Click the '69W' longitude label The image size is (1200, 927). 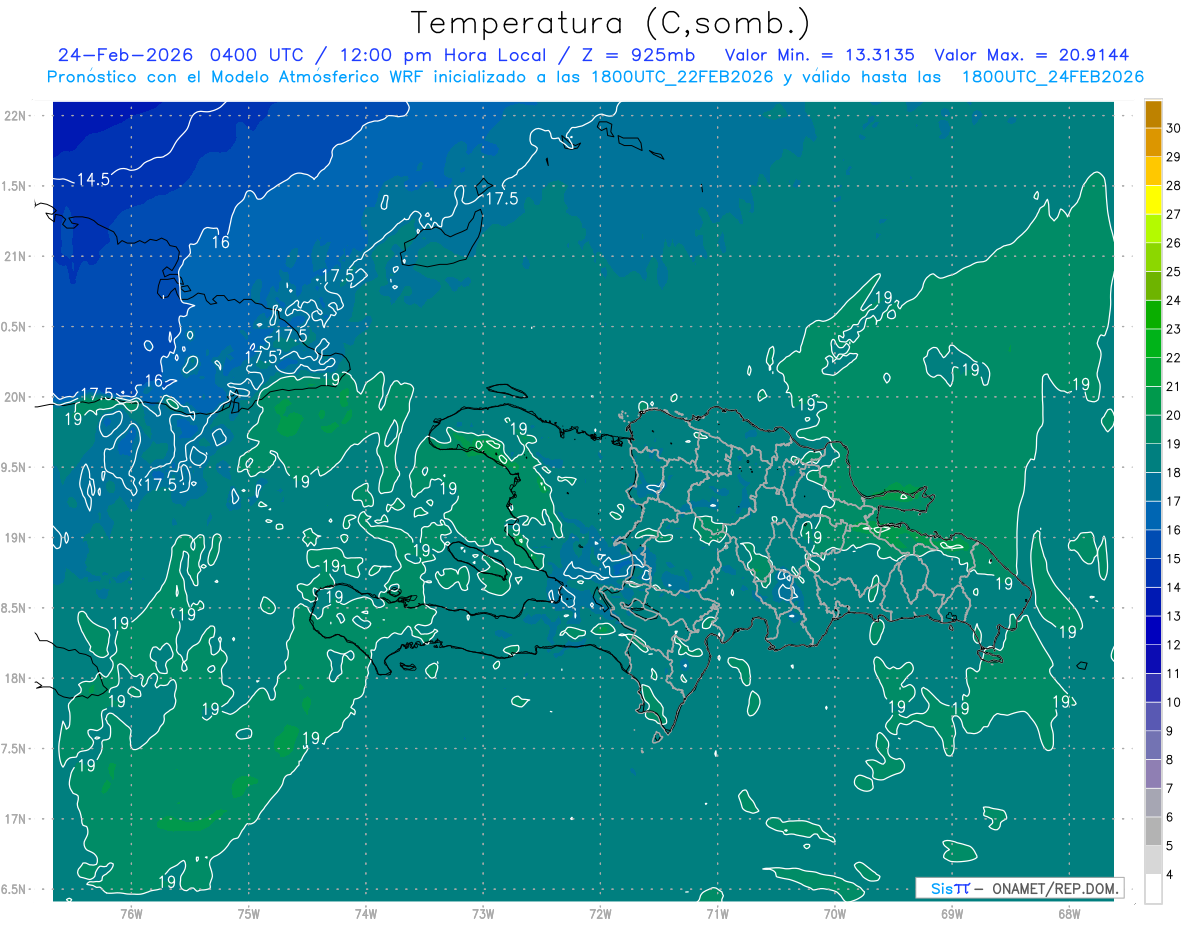coord(951,913)
